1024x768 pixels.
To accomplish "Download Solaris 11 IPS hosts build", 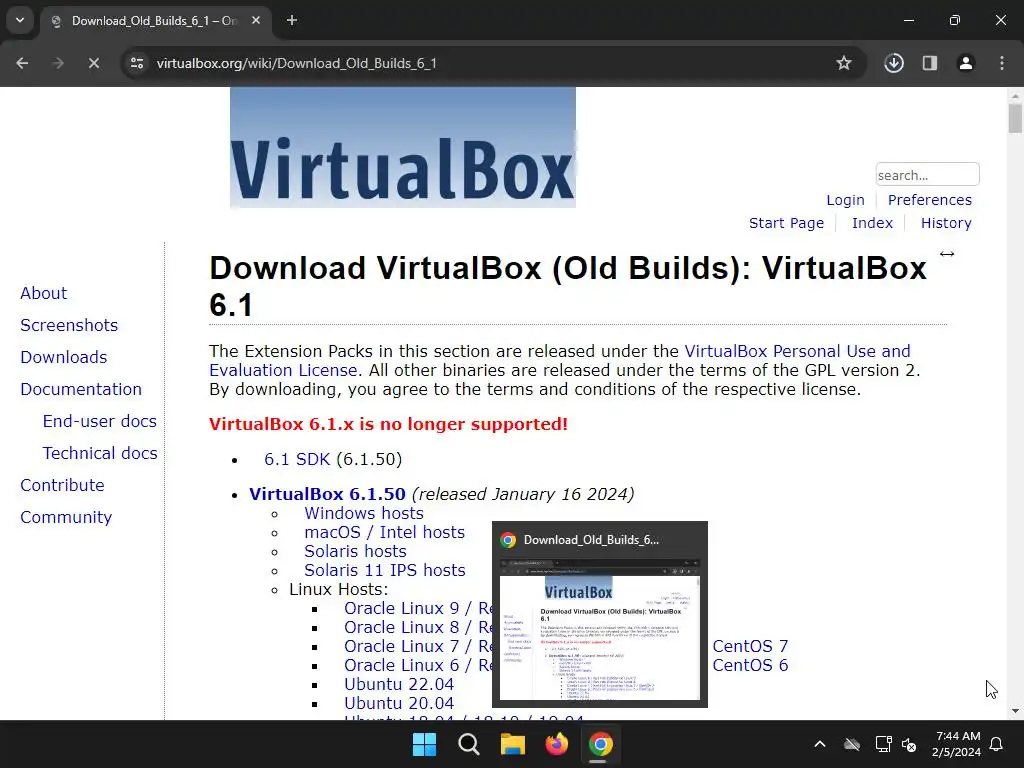I will tap(385, 570).
